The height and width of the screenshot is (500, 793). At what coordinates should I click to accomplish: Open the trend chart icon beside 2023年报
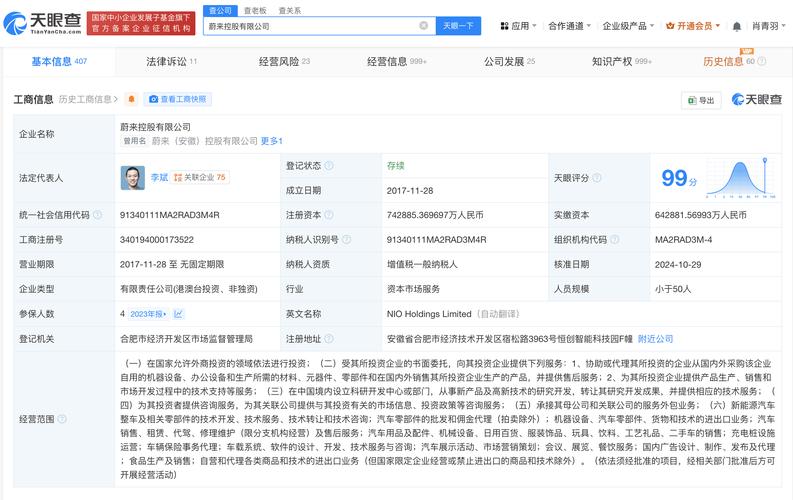(x=178, y=314)
